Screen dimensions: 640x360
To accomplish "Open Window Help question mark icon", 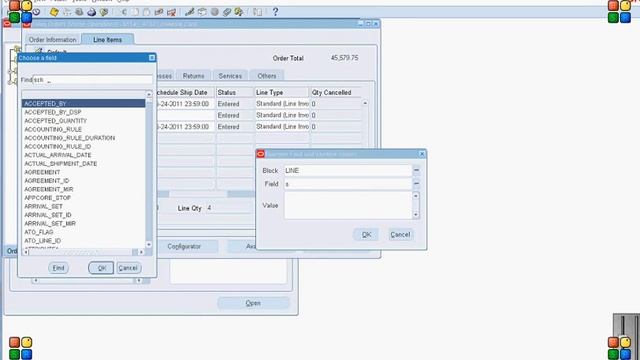I will (x=276, y=12).
